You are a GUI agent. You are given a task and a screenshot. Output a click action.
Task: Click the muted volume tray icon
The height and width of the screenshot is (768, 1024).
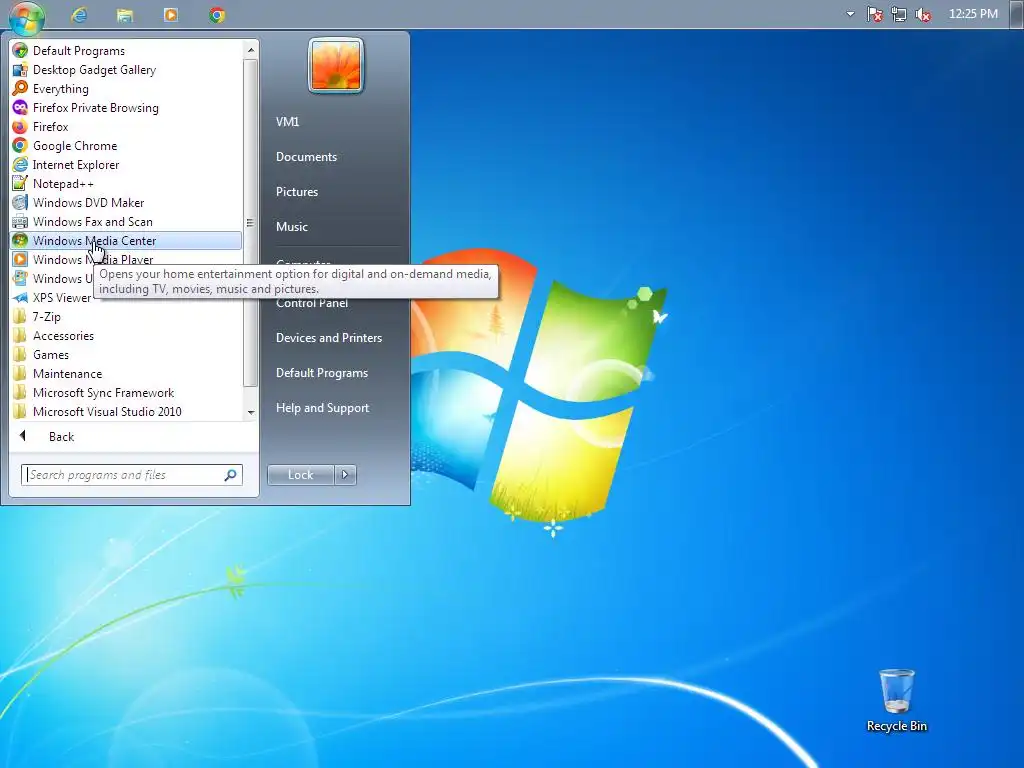[x=923, y=14]
